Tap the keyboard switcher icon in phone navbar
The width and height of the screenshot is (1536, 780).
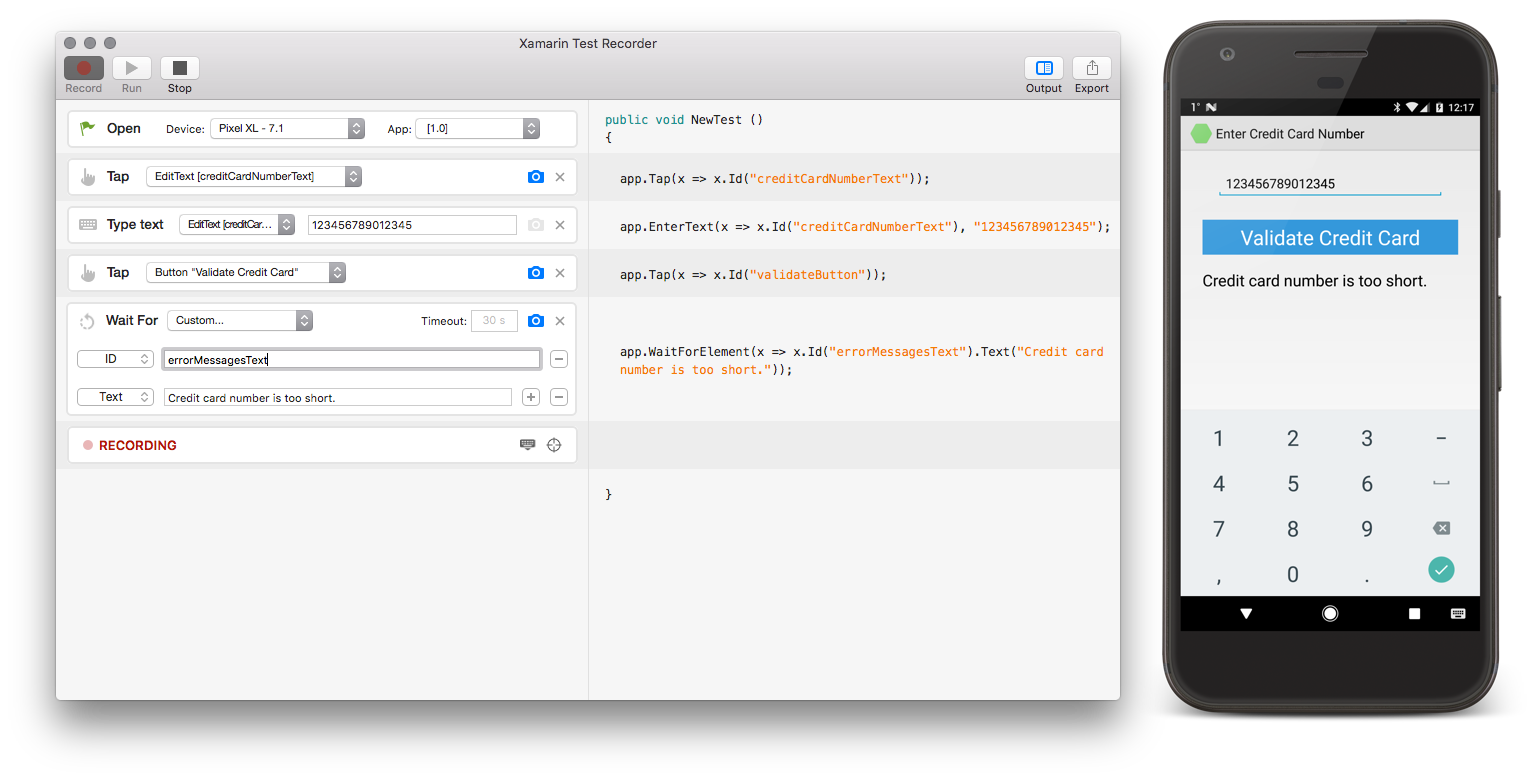(1458, 614)
